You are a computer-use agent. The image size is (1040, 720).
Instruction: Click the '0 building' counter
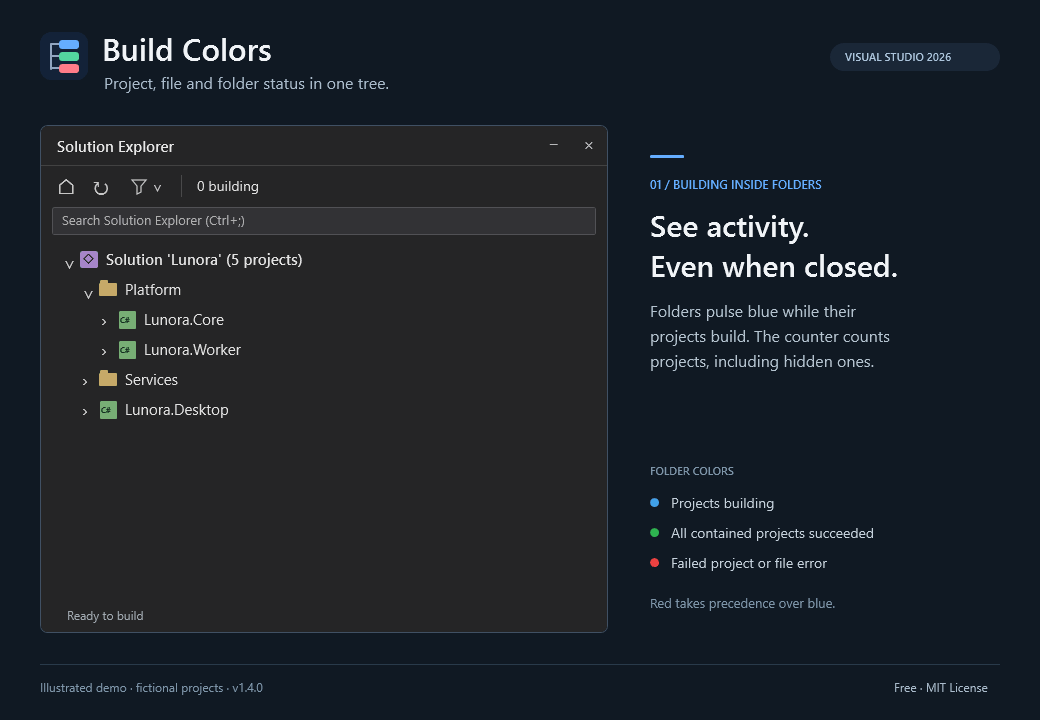228,186
